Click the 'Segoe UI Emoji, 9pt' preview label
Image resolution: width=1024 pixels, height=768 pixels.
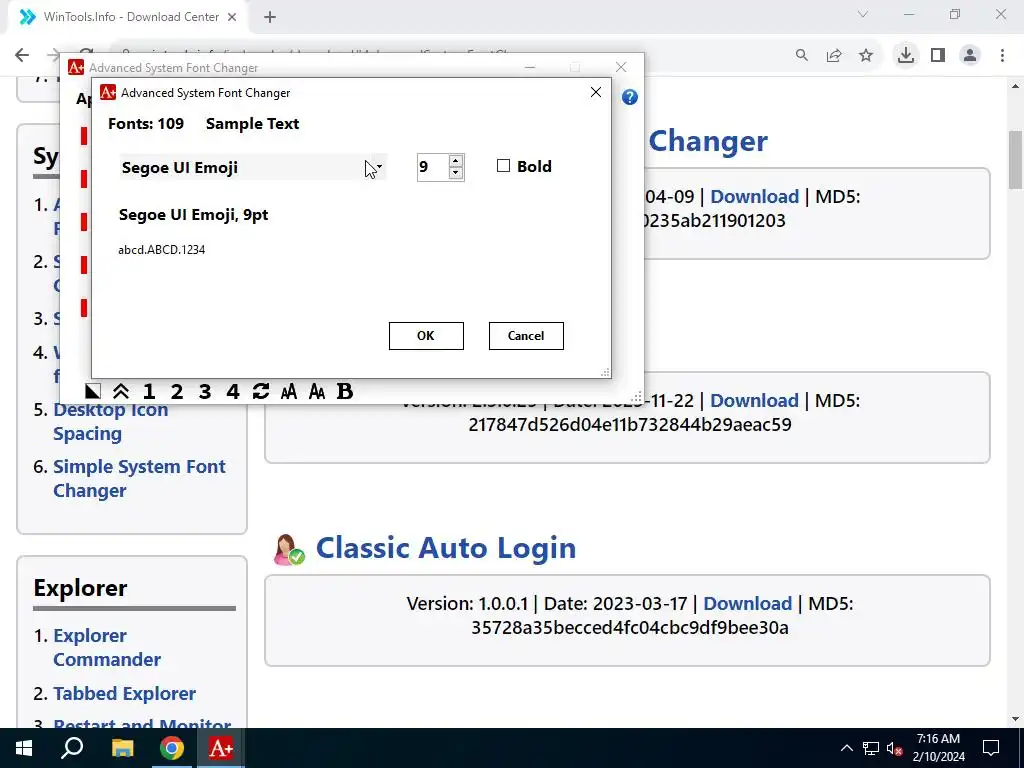coord(193,215)
